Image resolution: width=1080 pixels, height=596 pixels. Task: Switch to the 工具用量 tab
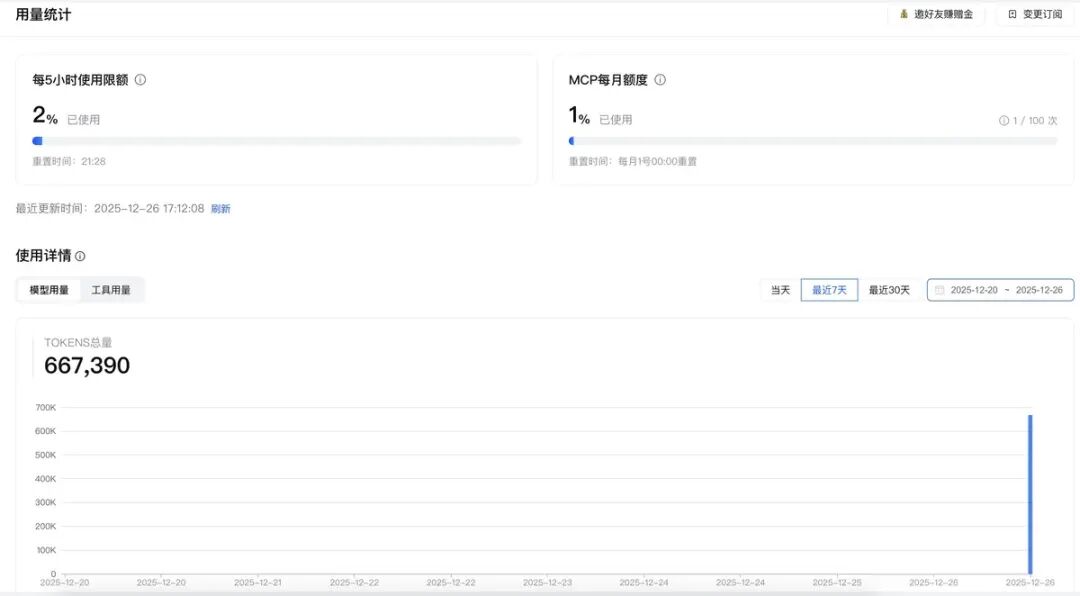109,289
